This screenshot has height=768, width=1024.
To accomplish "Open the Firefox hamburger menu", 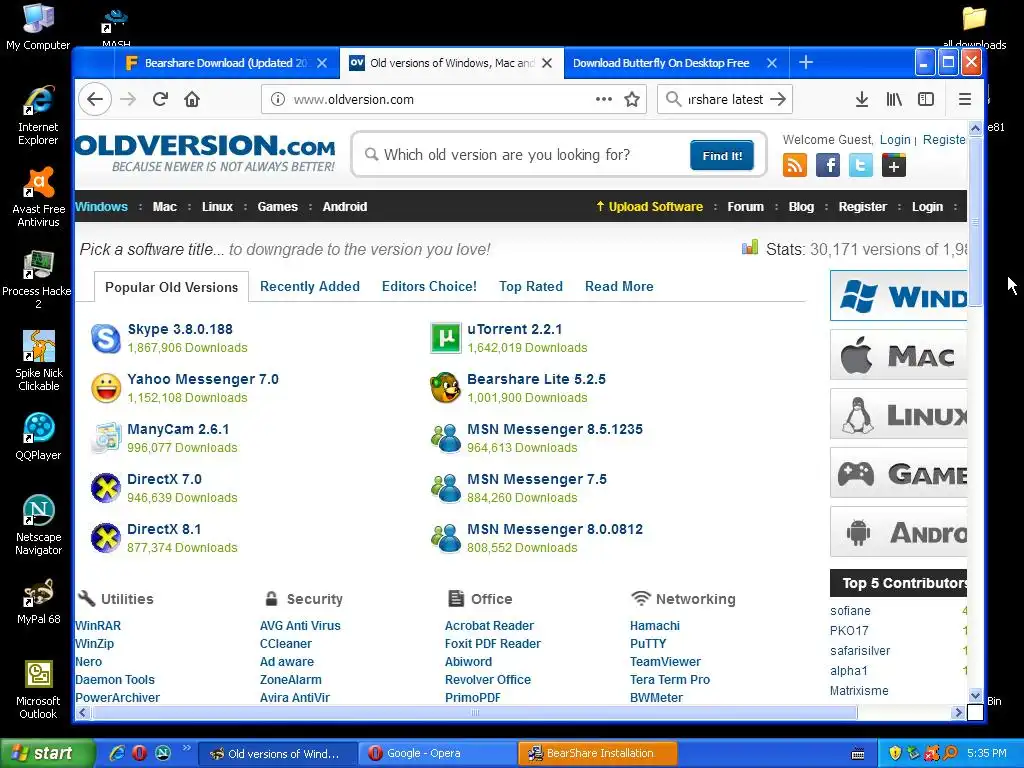I will pos(965,99).
